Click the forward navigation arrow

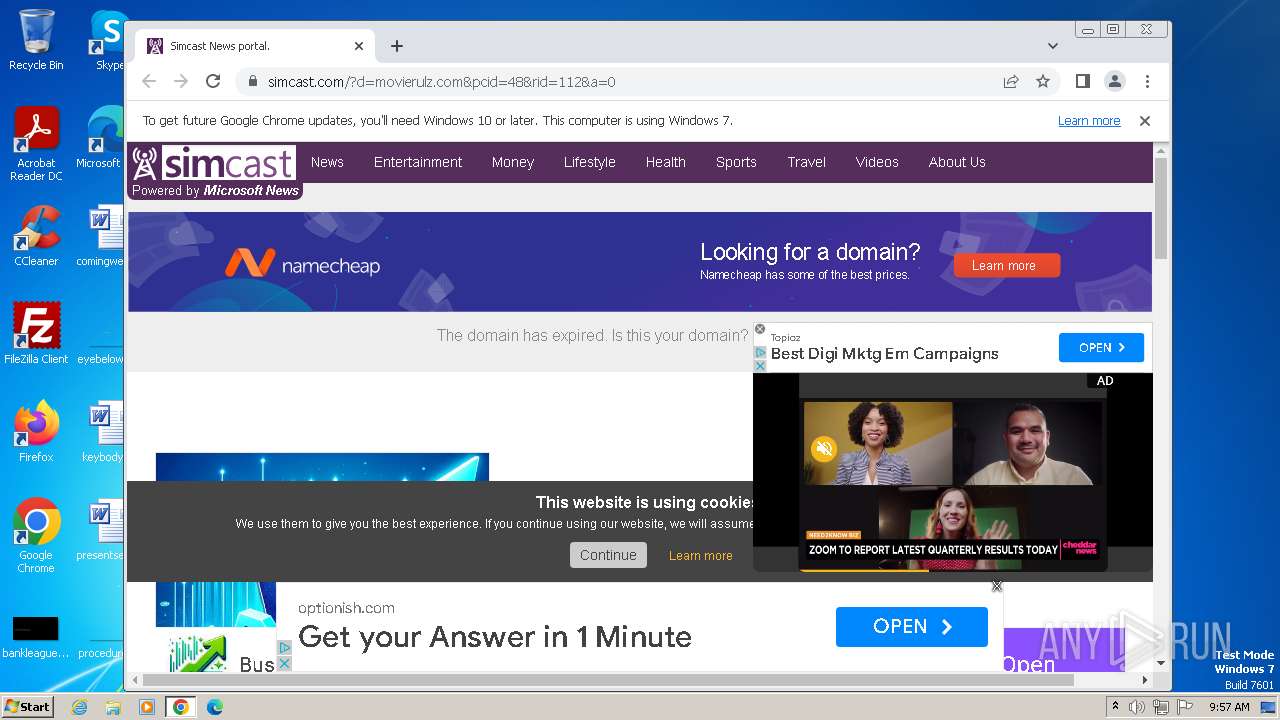(181, 81)
